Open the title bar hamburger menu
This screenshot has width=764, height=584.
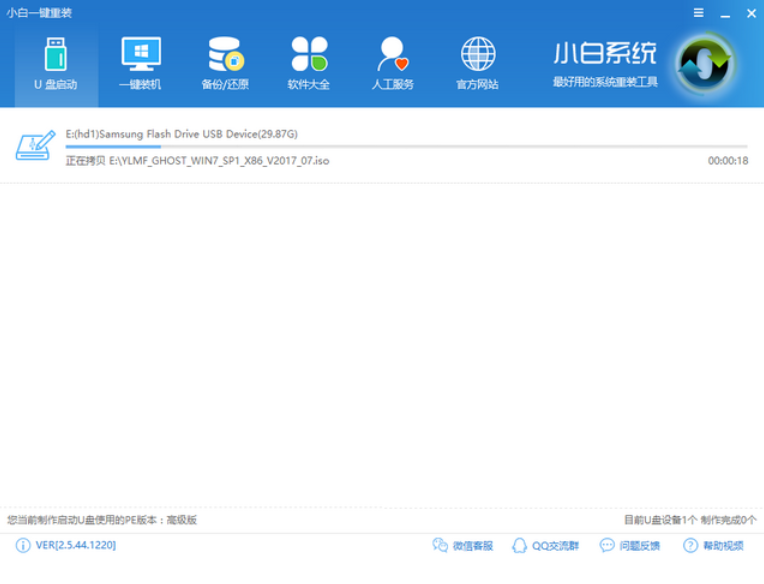coord(698,12)
